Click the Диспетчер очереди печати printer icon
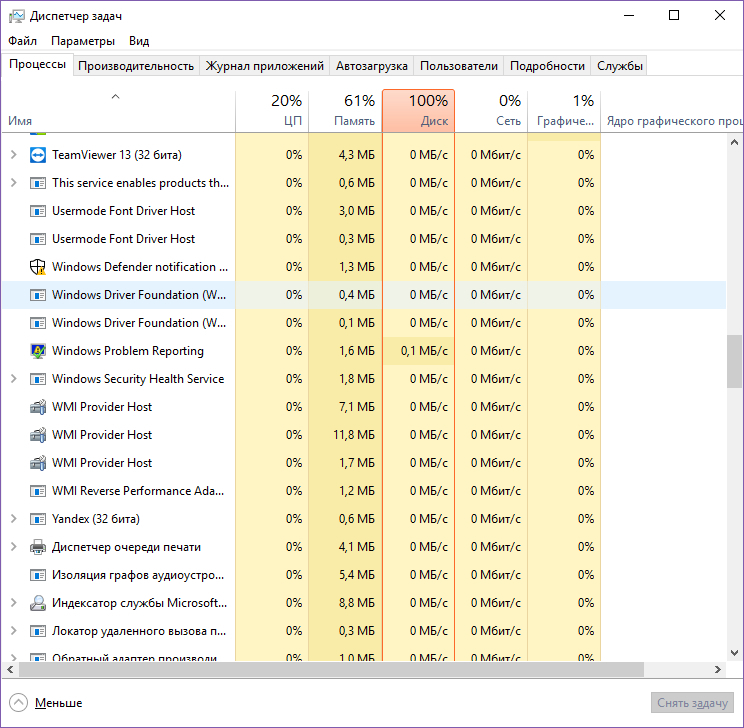 point(38,547)
